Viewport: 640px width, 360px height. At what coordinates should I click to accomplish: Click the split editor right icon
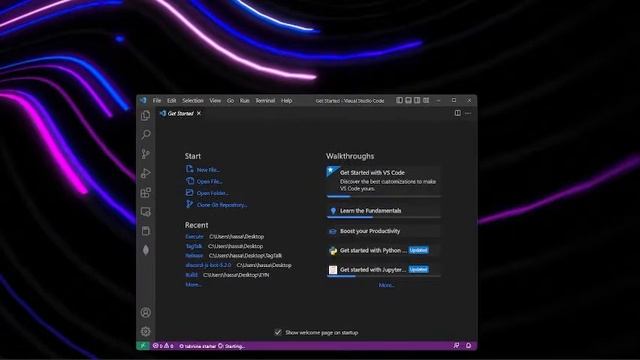click(458, 113)
